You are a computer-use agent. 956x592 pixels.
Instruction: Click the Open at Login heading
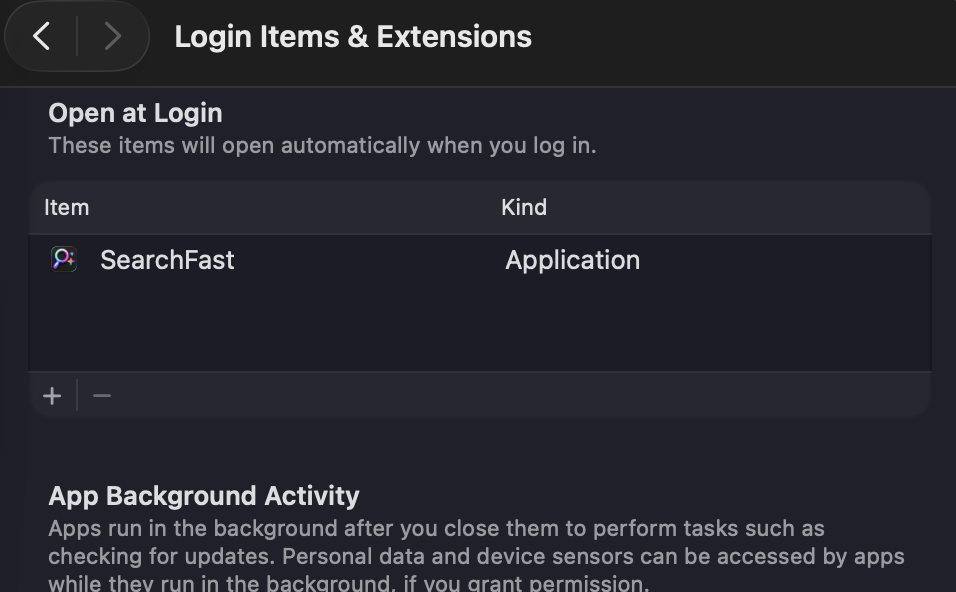pyautogui.click(x=135, y=113)
